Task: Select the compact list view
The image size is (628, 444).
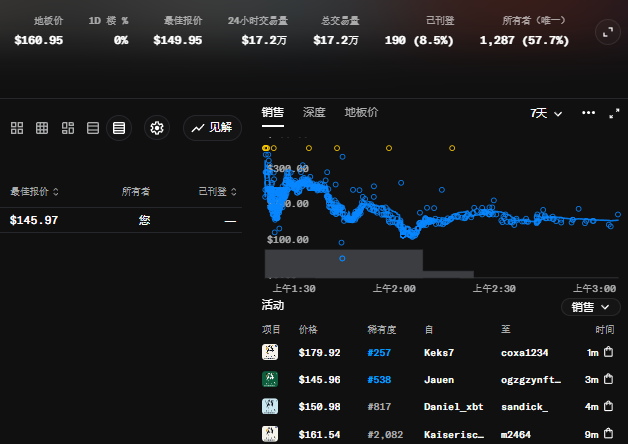Action: [x=119, y=128]
